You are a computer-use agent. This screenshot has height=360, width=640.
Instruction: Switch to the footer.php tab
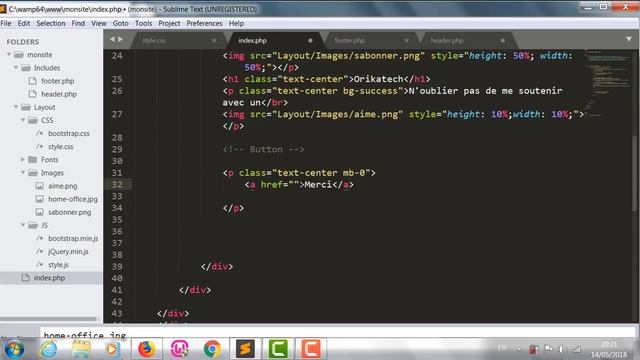[349, 40]
